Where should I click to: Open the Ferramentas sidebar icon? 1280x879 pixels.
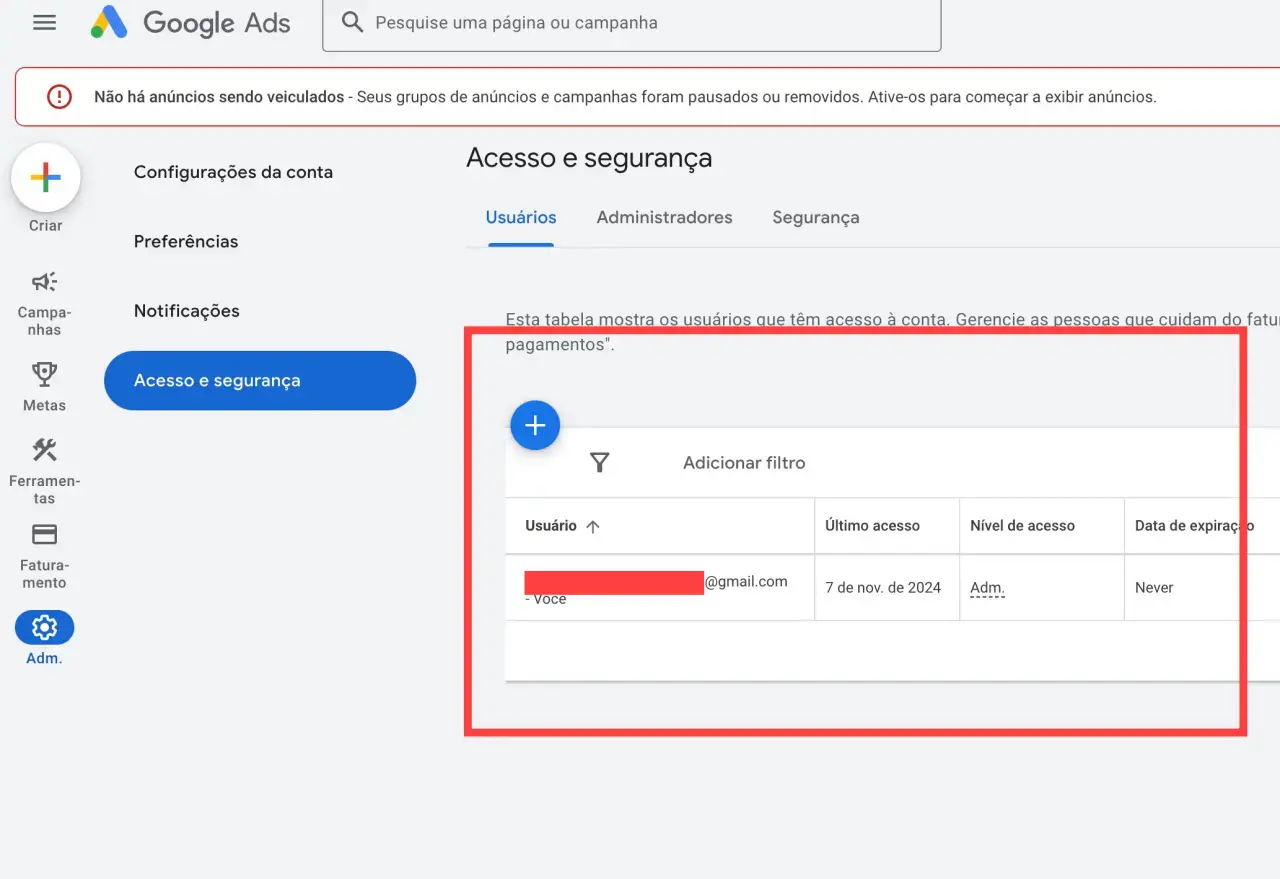click(44, 449)
